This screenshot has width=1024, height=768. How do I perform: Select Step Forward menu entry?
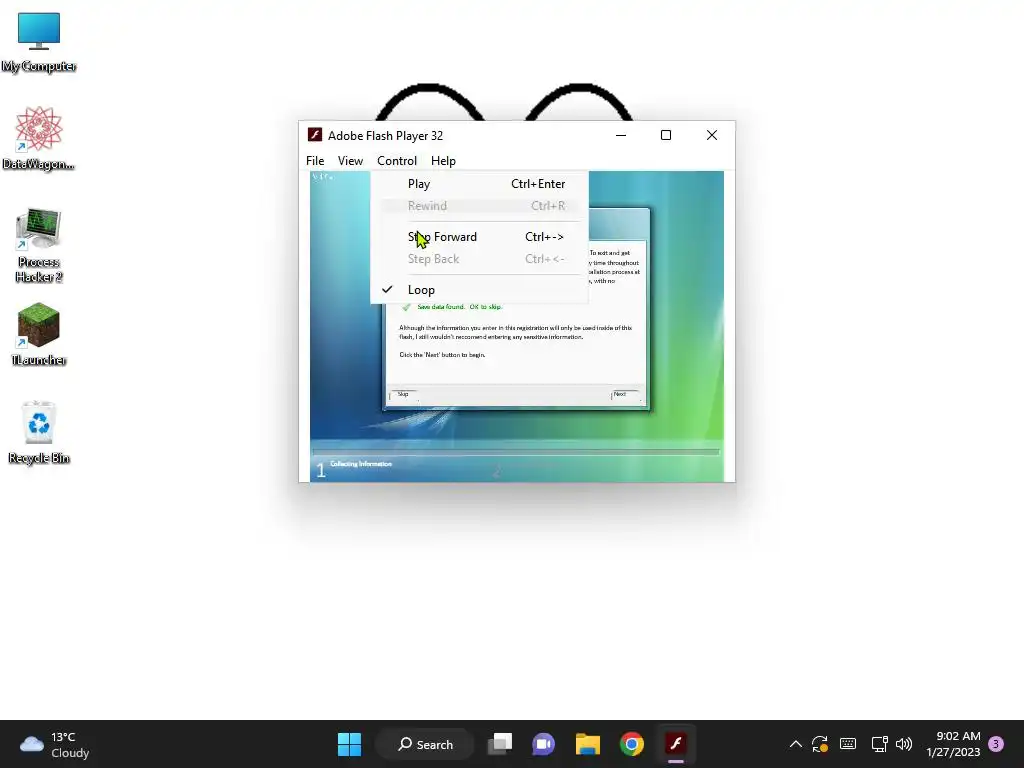coord(479,237)
